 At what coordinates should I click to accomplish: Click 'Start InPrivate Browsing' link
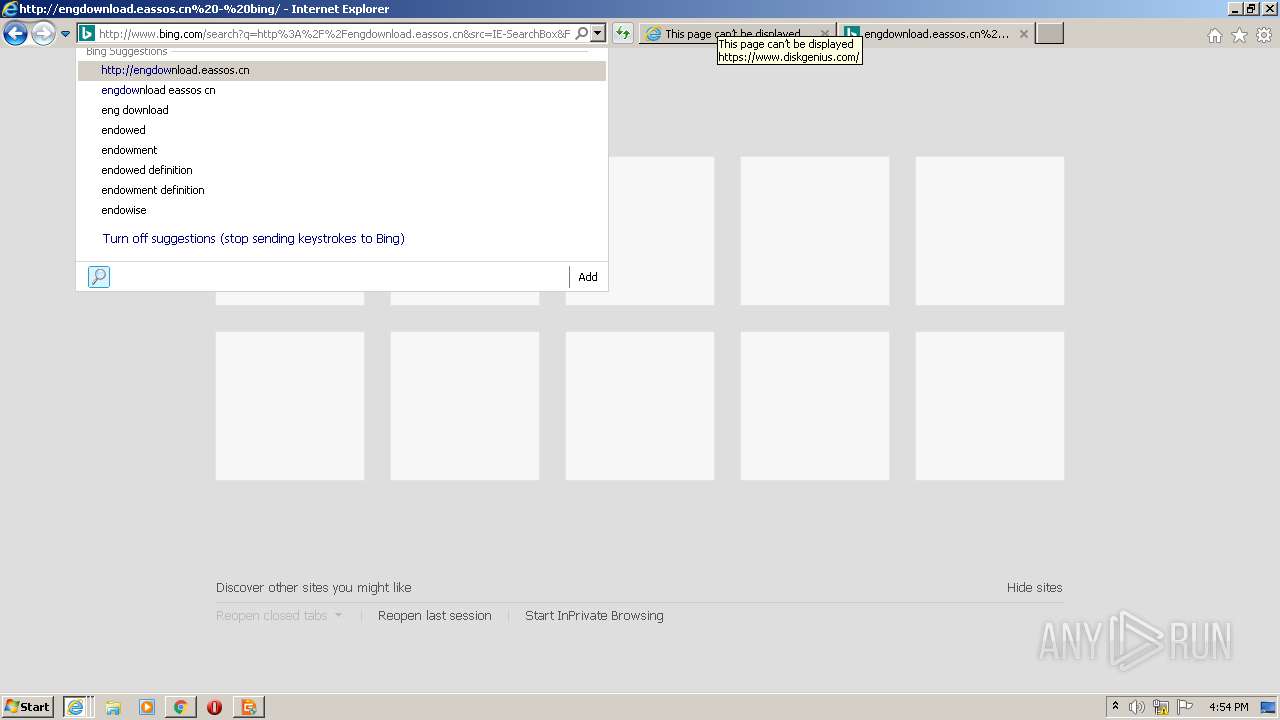[594, 616]
